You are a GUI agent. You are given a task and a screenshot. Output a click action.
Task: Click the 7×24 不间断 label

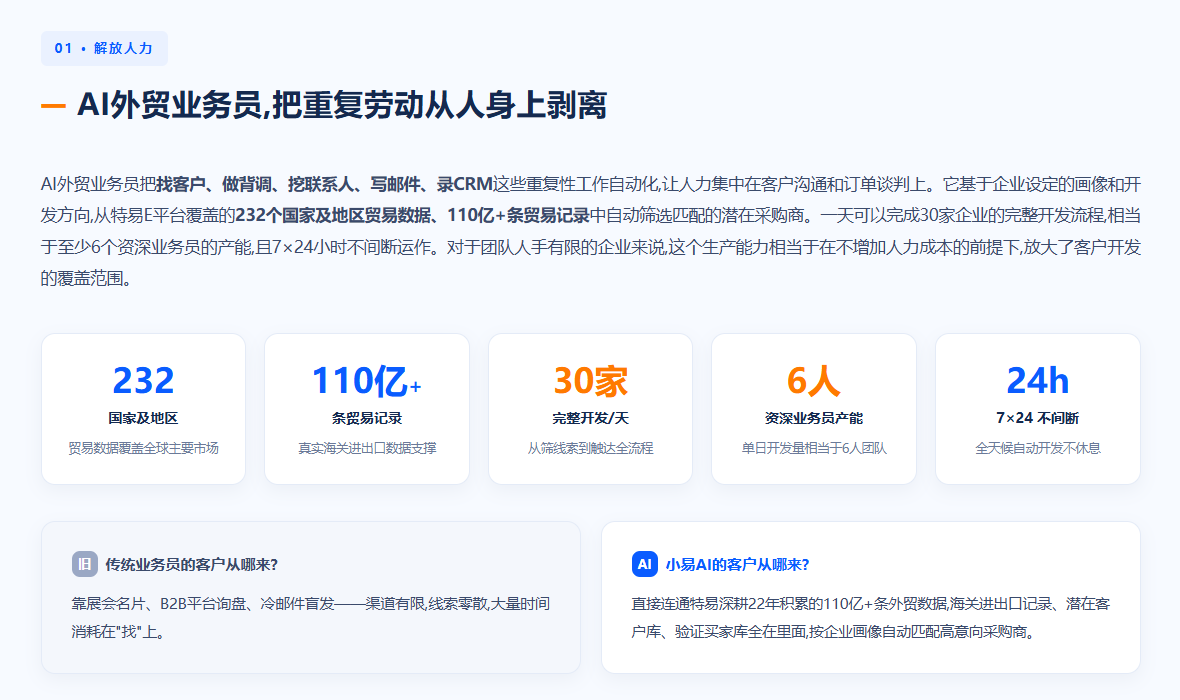point(1038,418)
